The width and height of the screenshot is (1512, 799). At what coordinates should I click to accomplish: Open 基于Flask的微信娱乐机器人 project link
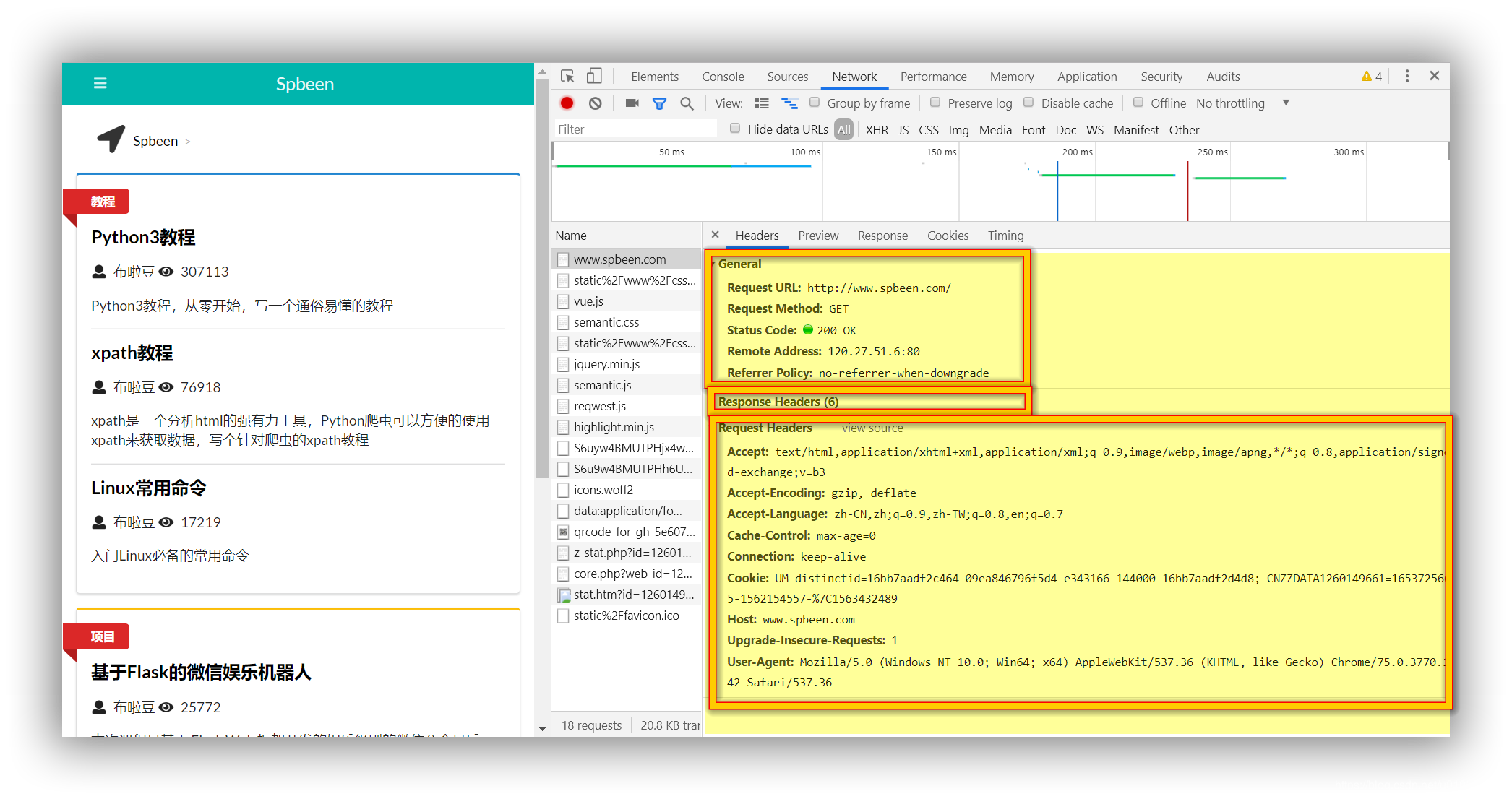pos(201,672)
